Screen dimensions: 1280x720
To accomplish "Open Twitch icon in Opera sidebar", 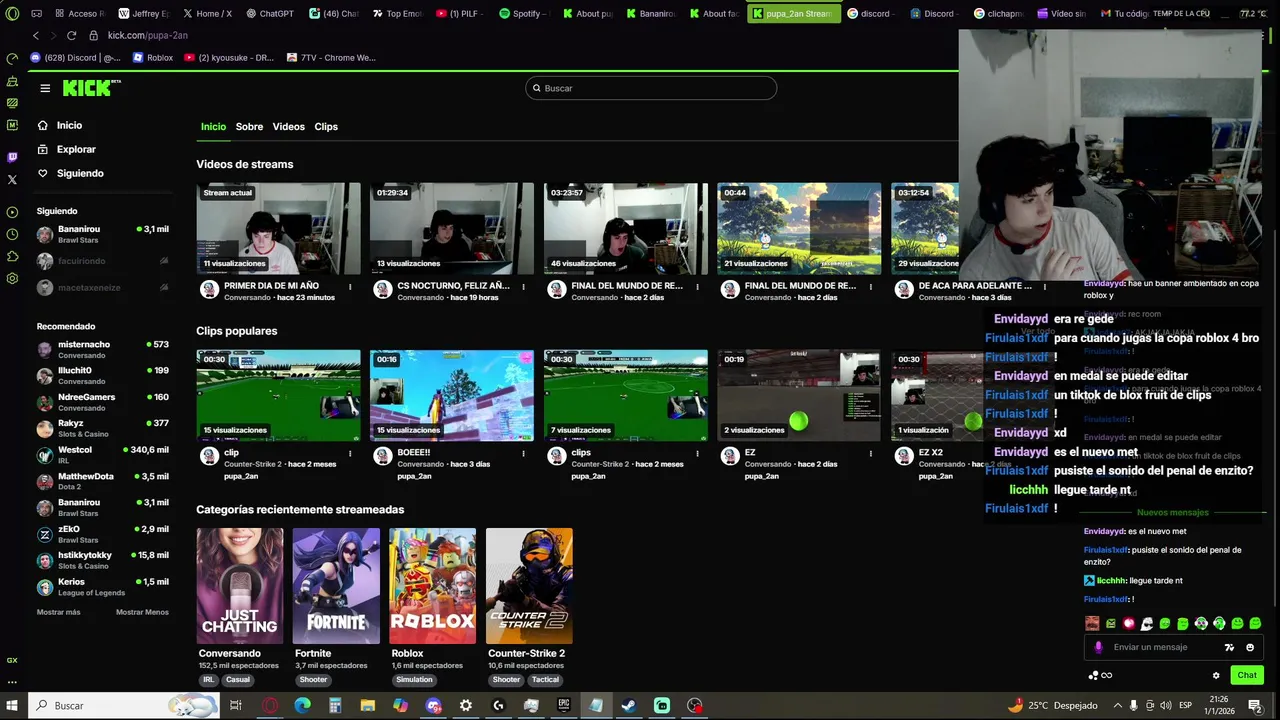I will 12,157.
